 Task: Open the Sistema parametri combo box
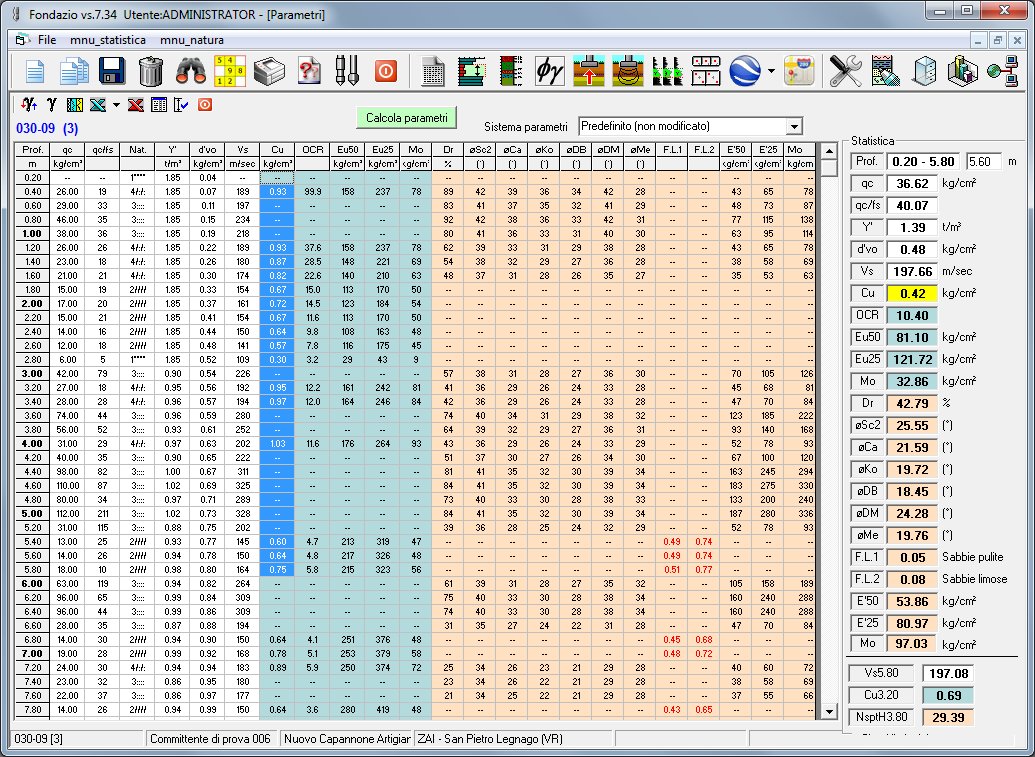coord(690,126)
